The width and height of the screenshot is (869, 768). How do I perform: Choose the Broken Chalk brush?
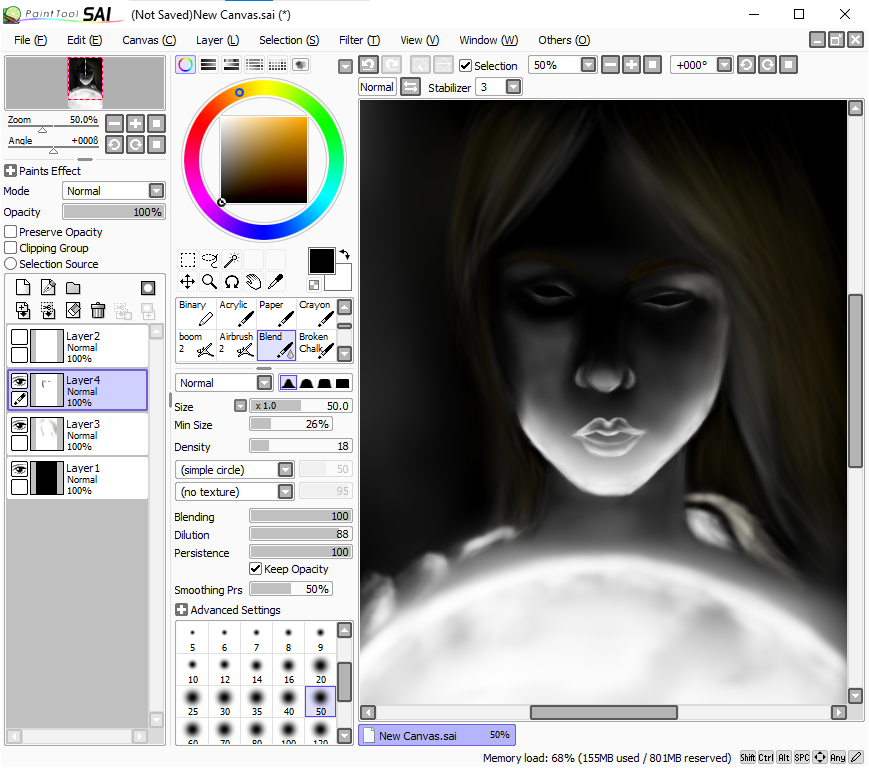[316, 345]
